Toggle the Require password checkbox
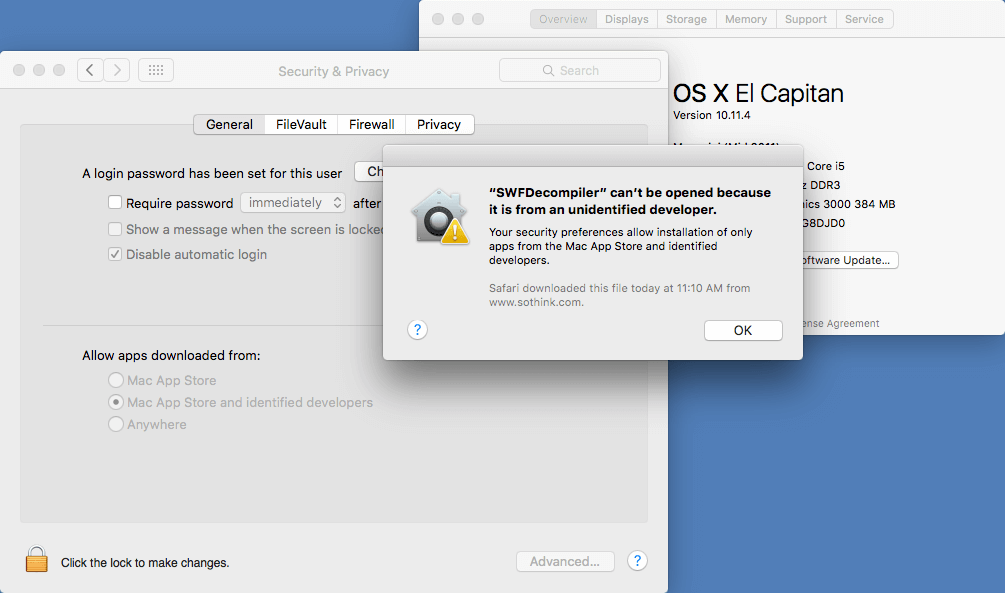This screenshot has height=593, width=1005. tap(115, 203)
